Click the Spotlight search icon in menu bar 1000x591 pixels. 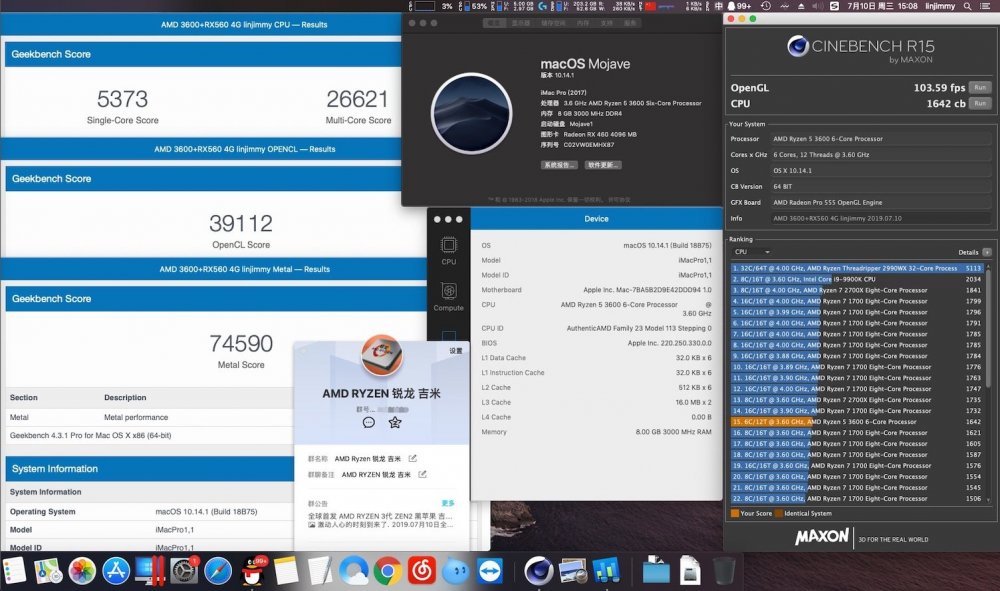(x=967, y=6)
